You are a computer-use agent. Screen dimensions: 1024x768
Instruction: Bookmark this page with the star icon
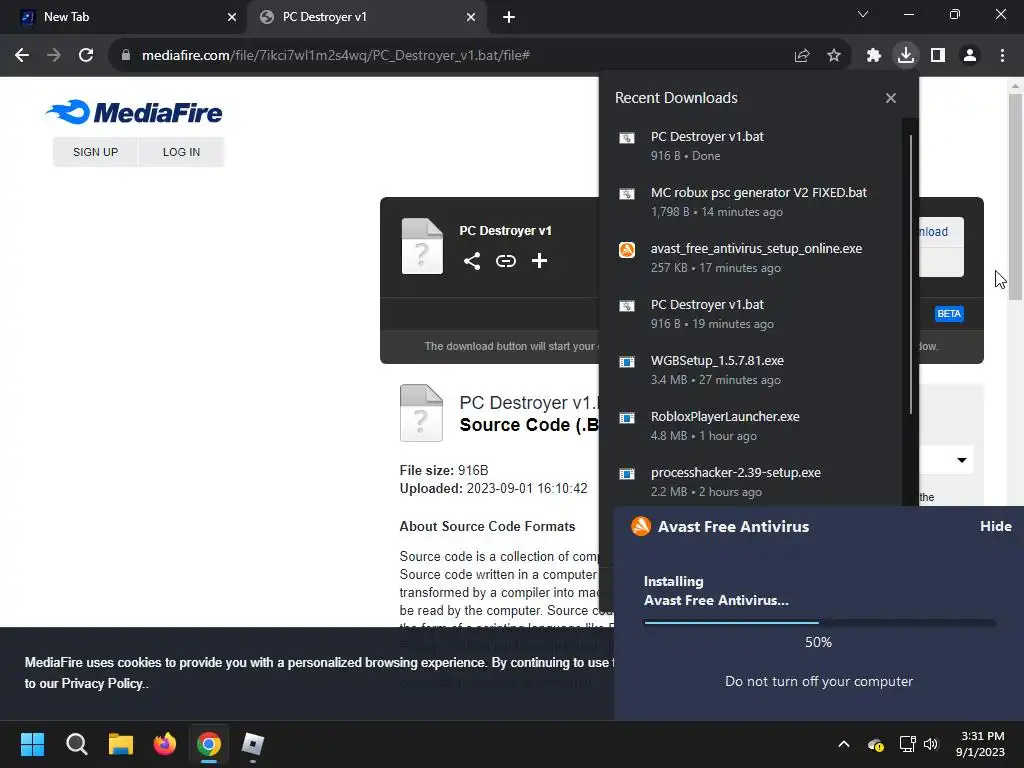834,56
